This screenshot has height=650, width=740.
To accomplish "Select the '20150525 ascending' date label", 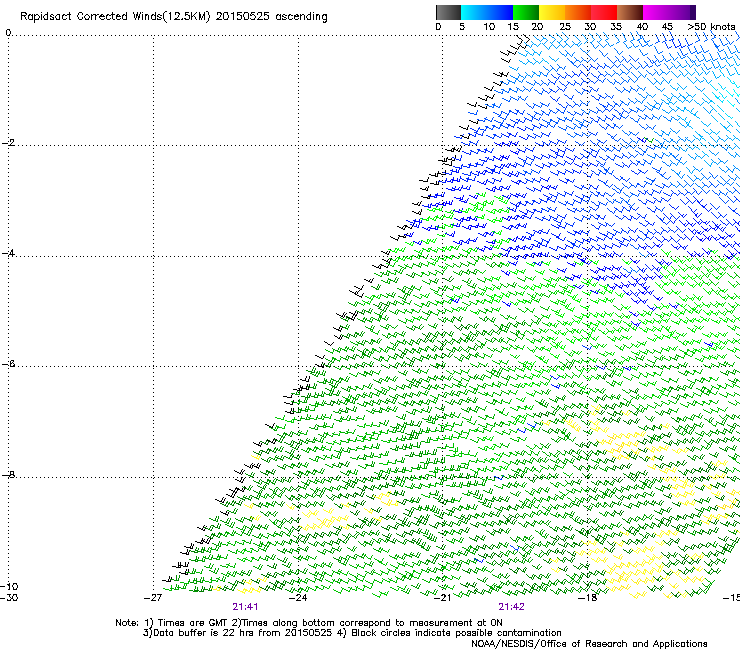I will click(x=271, y=17).
